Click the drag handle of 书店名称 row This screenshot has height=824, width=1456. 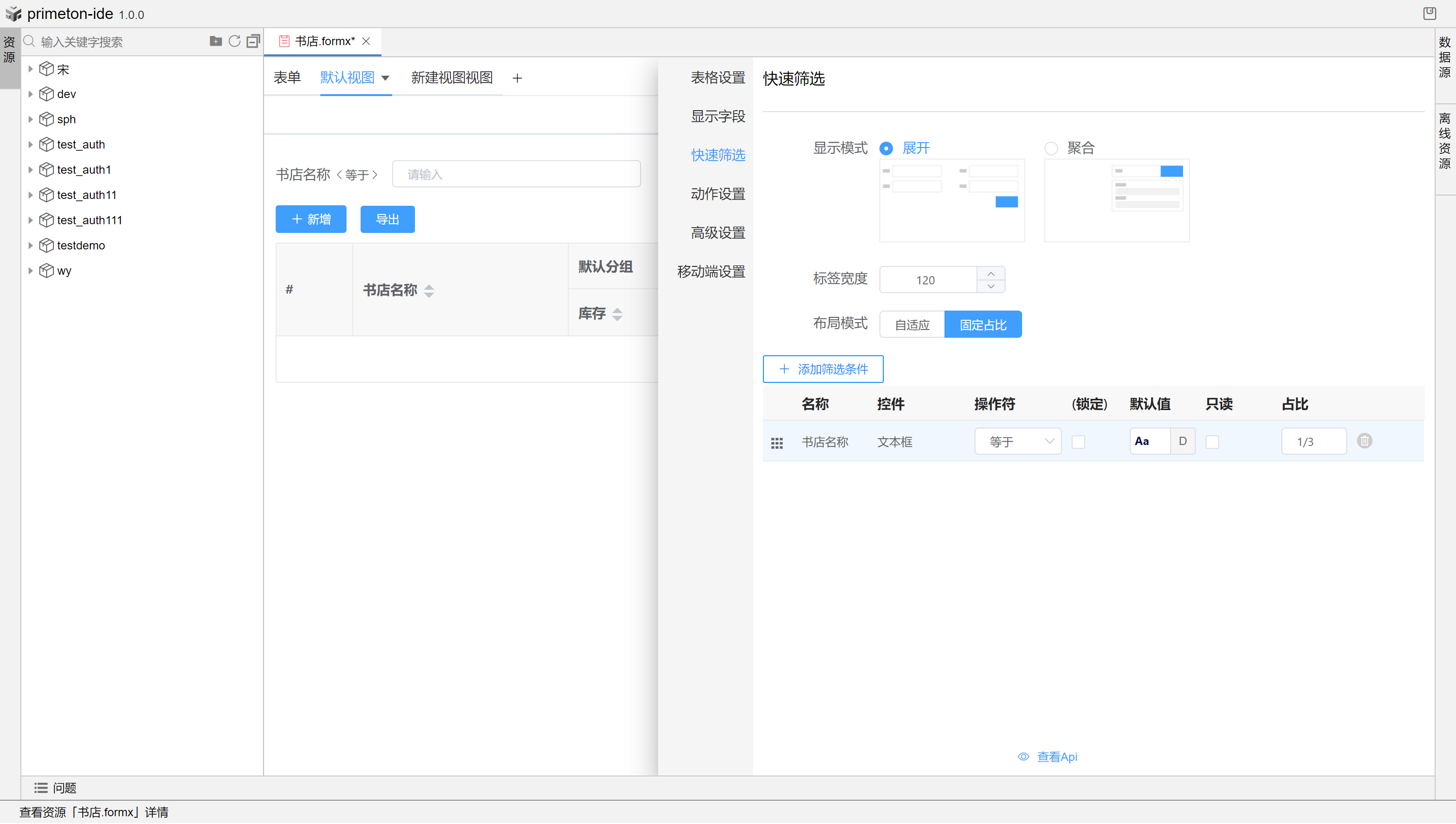[777, 443]
